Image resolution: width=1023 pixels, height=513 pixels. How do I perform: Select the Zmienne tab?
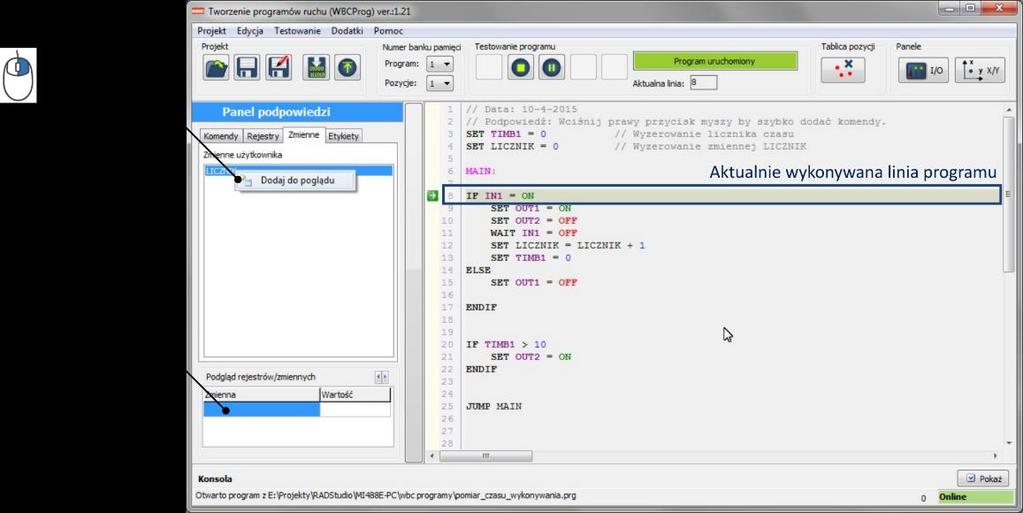[x=304, y=134]
